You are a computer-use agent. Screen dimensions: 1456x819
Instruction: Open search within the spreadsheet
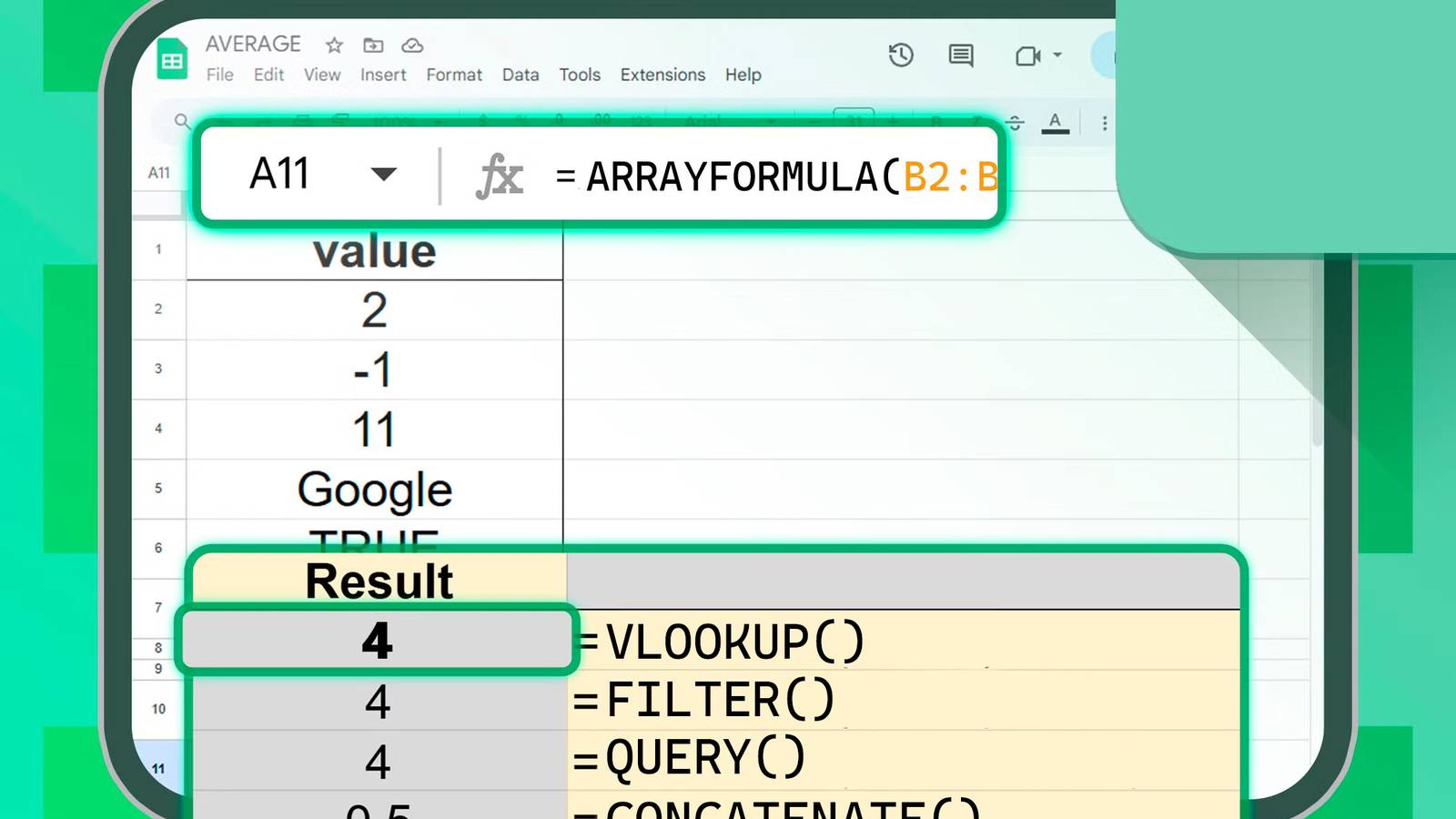pyautogui.click(x=182, y=121)
